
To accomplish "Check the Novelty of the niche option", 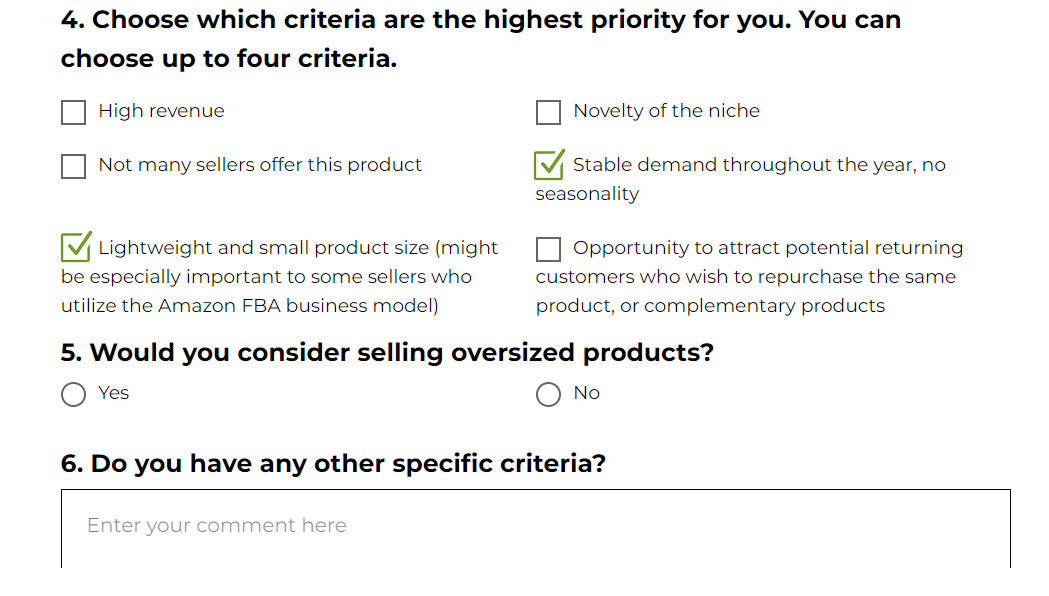I will tap(548, 112).
